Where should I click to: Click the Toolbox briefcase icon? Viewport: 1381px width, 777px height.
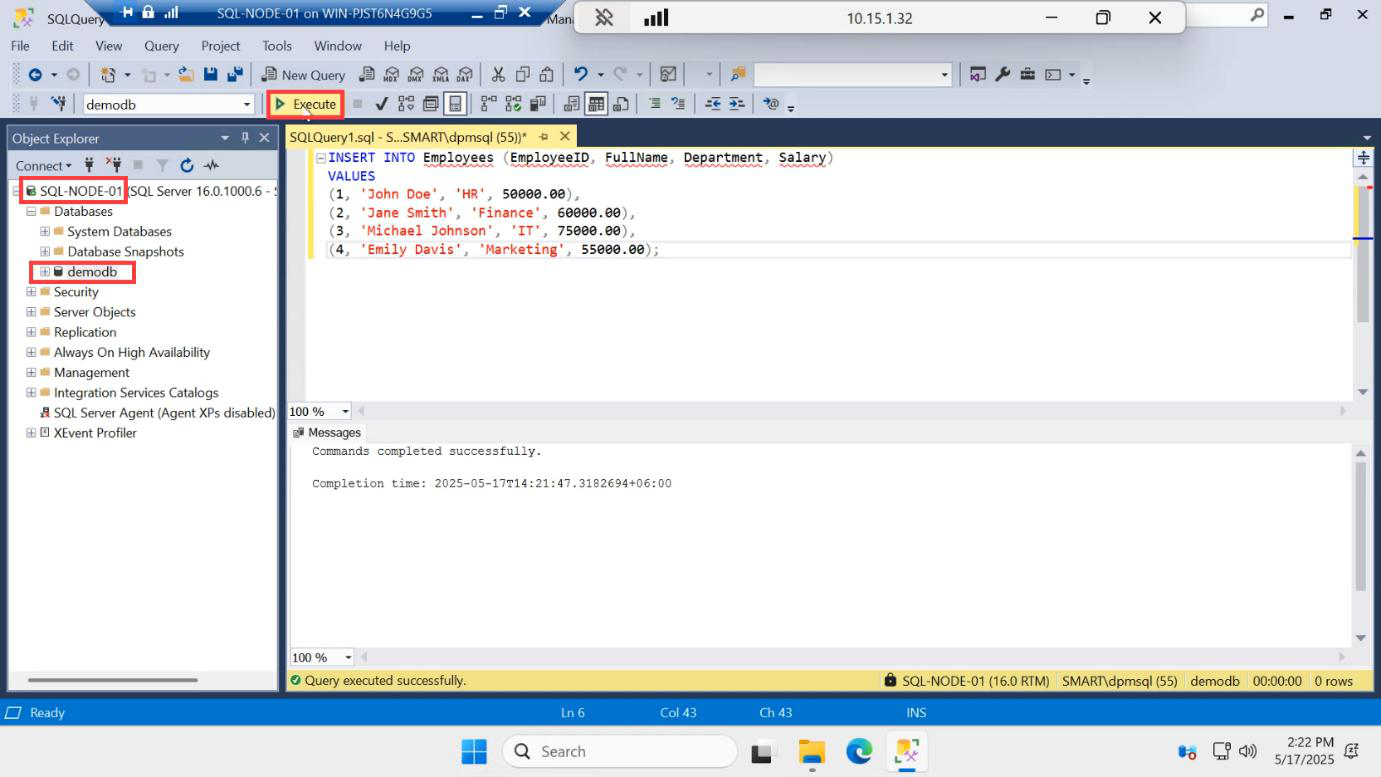click(1027, 74)
